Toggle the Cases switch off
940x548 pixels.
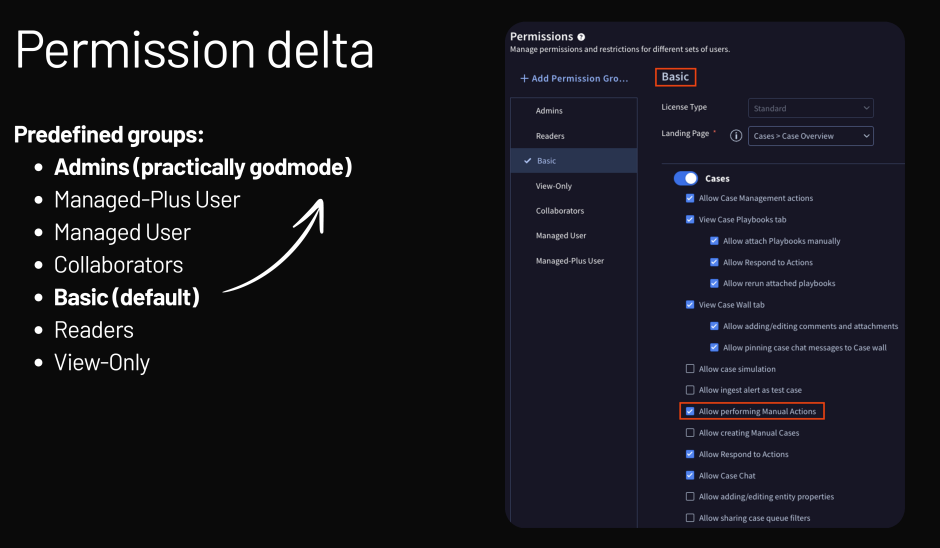coord(686,178)
